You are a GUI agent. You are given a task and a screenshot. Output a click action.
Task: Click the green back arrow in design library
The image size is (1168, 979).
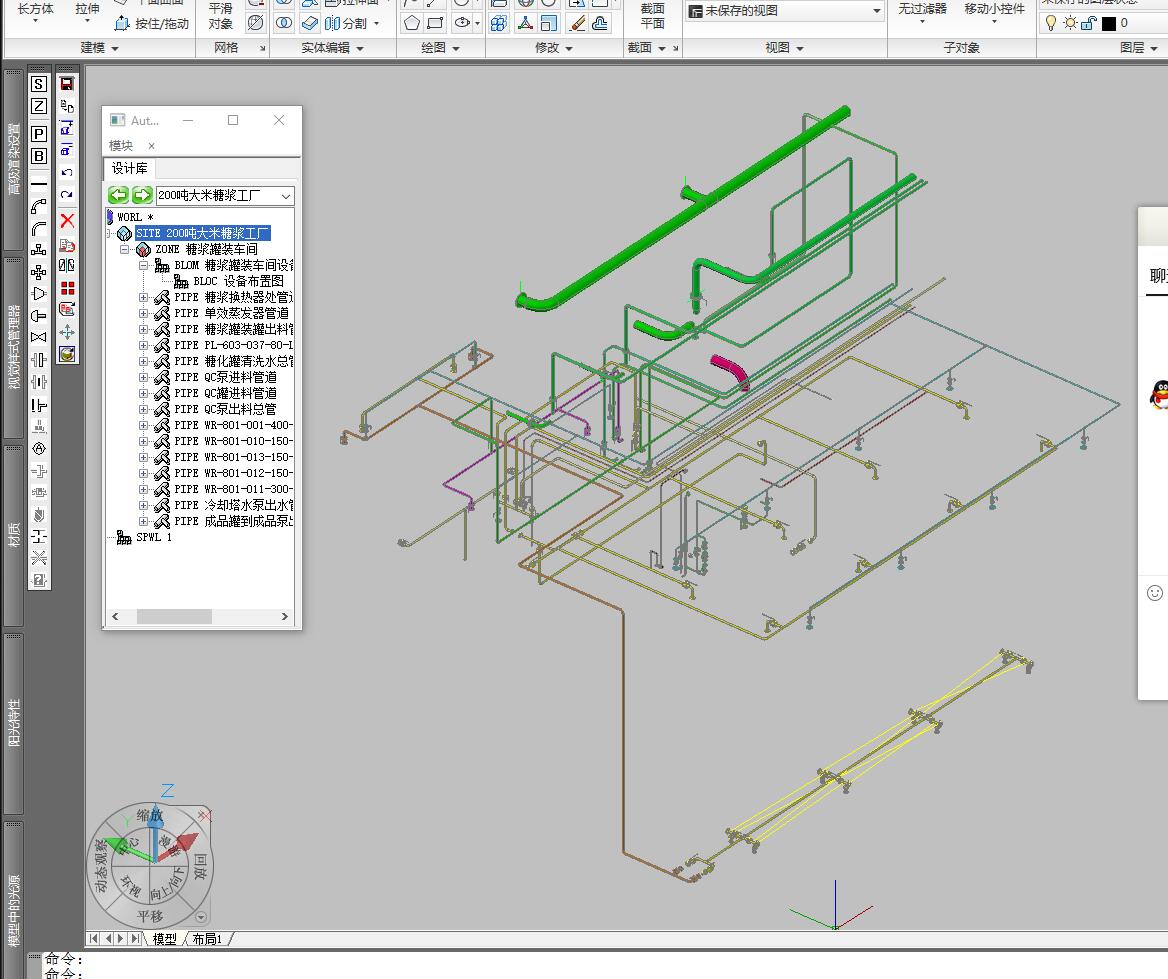tap(118, 196)
